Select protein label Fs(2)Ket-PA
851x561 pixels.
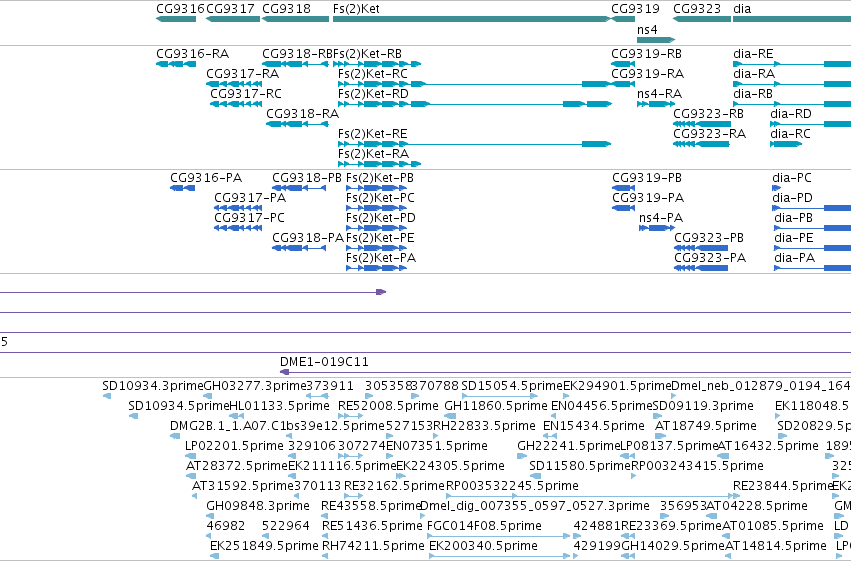[381, 258]
